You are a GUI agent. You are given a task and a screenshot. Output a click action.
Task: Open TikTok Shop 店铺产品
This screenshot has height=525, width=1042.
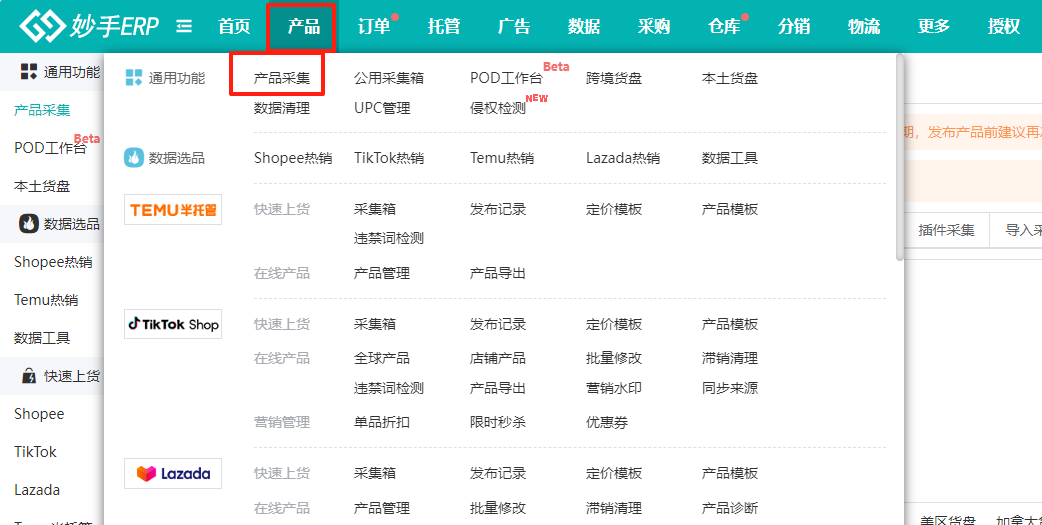[x=498, y=358]
